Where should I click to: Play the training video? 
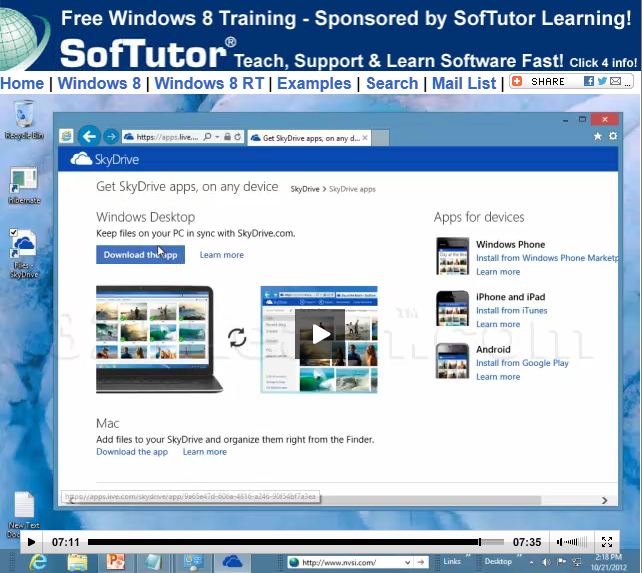[x=31, y=542]
